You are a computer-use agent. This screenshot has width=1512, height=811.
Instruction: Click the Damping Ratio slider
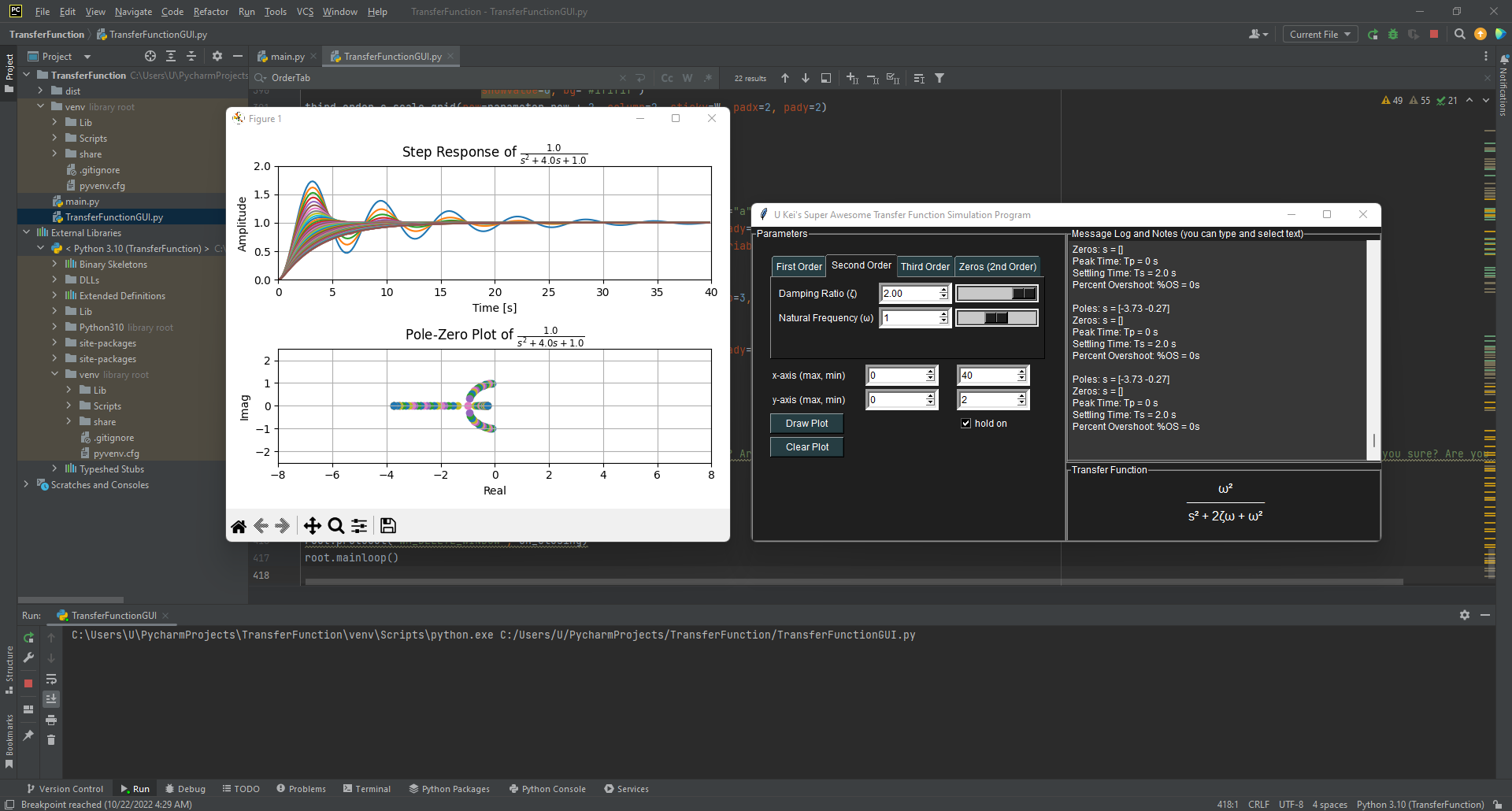point(996,294)
